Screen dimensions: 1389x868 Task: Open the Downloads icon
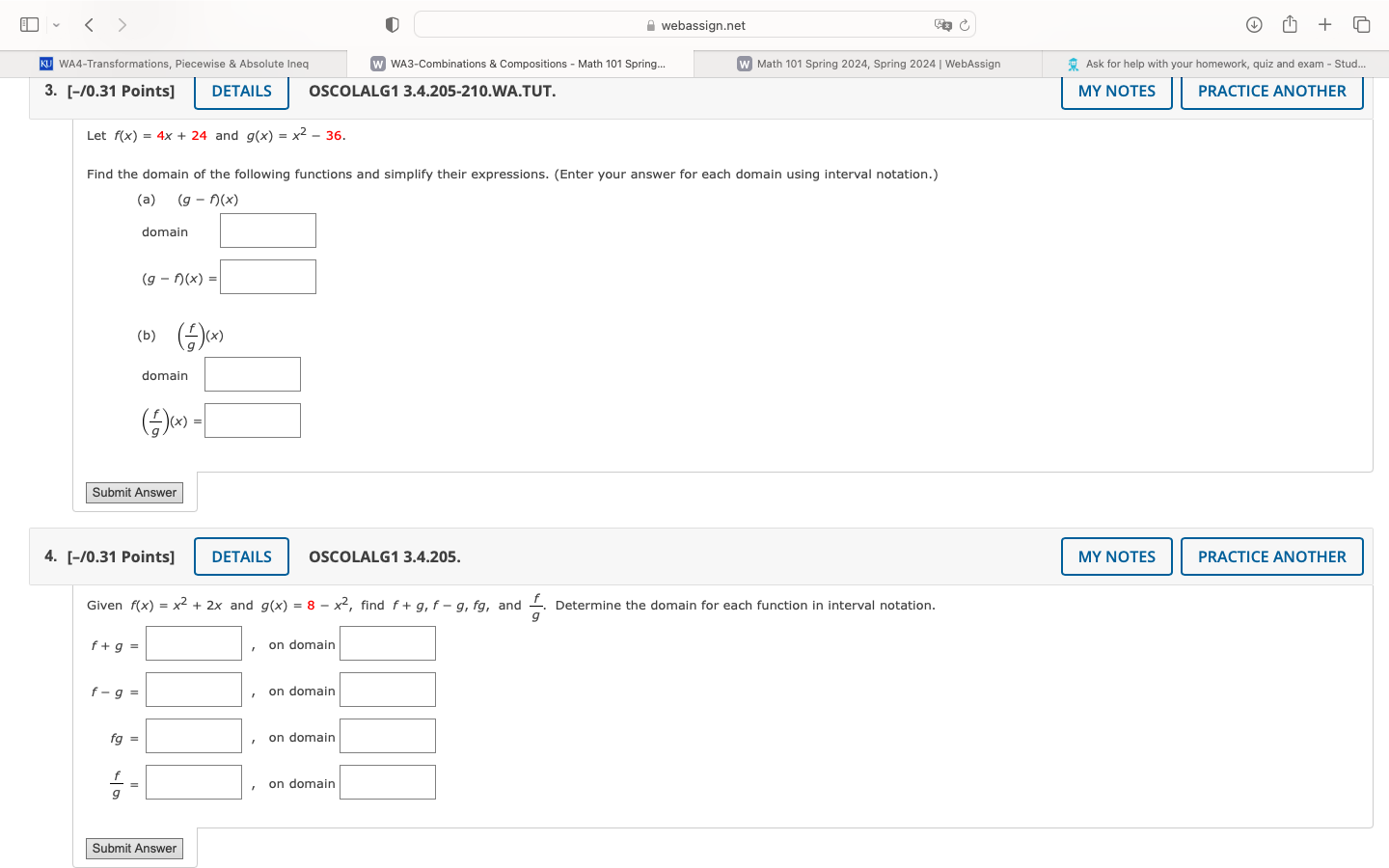click(x=1254, y=25)
